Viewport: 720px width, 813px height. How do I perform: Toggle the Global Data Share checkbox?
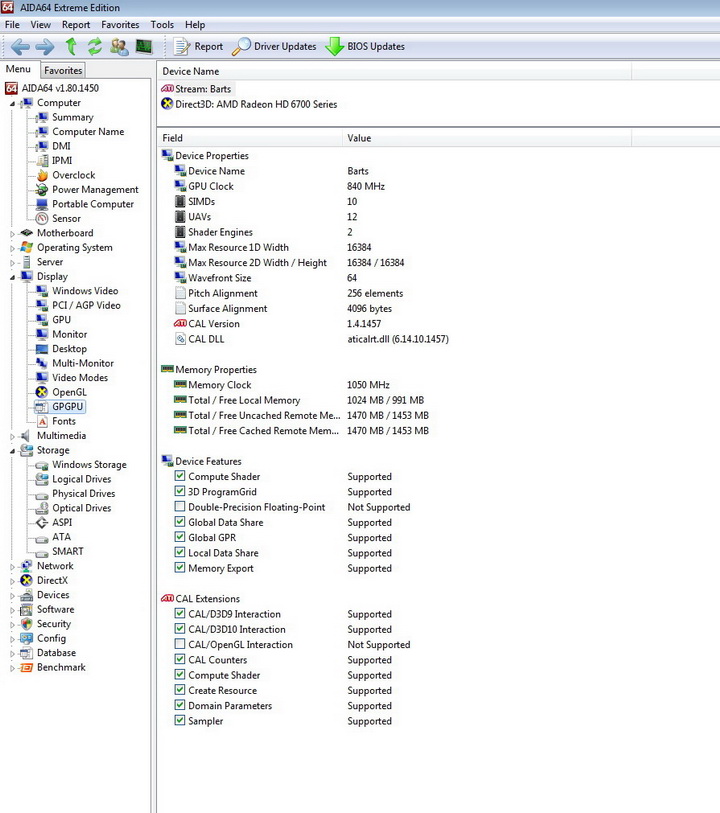click(x=180, y=522)
